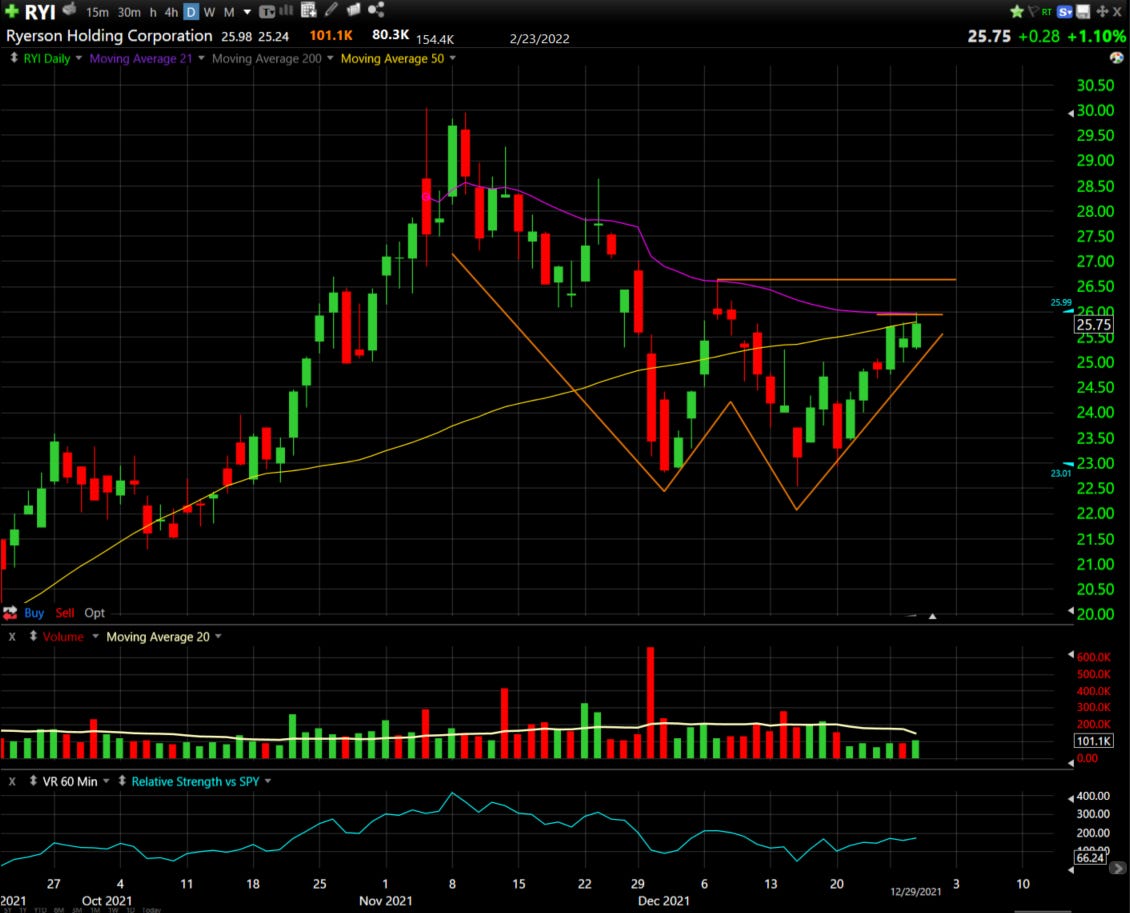Open the VR 60 Min dropdown
The image size is (1130, 913).
tap(107, 781)
